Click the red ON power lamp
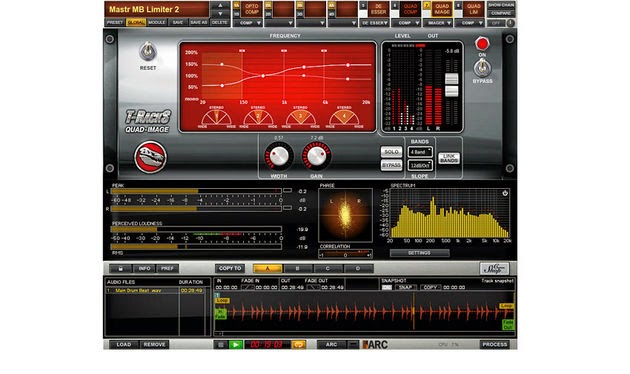 pyautogui.click(x=482, y=43)
